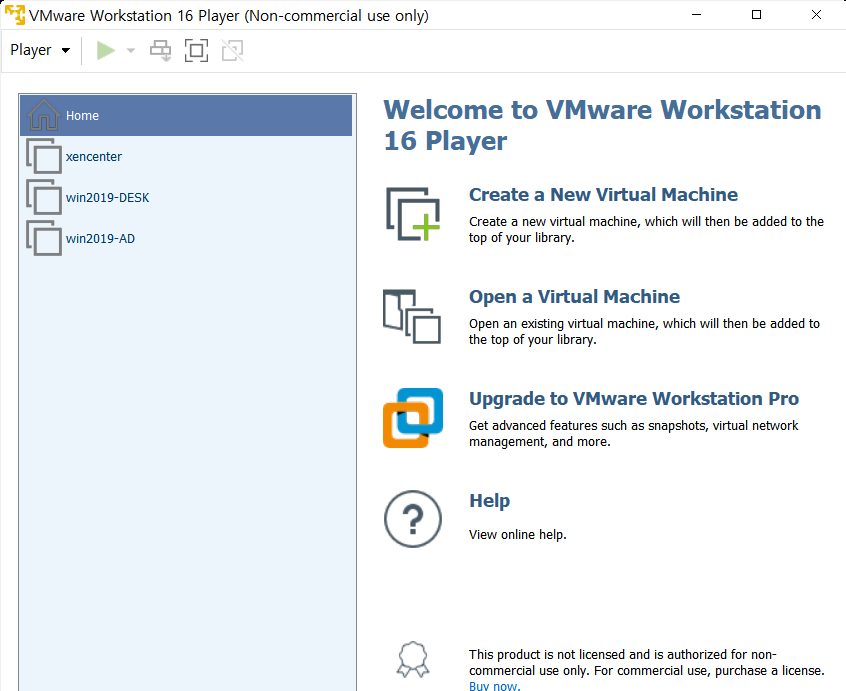The image size is (846, 691).
Task: Click the Workstation Pro orange-blue logo
Action: coord(413,418)
